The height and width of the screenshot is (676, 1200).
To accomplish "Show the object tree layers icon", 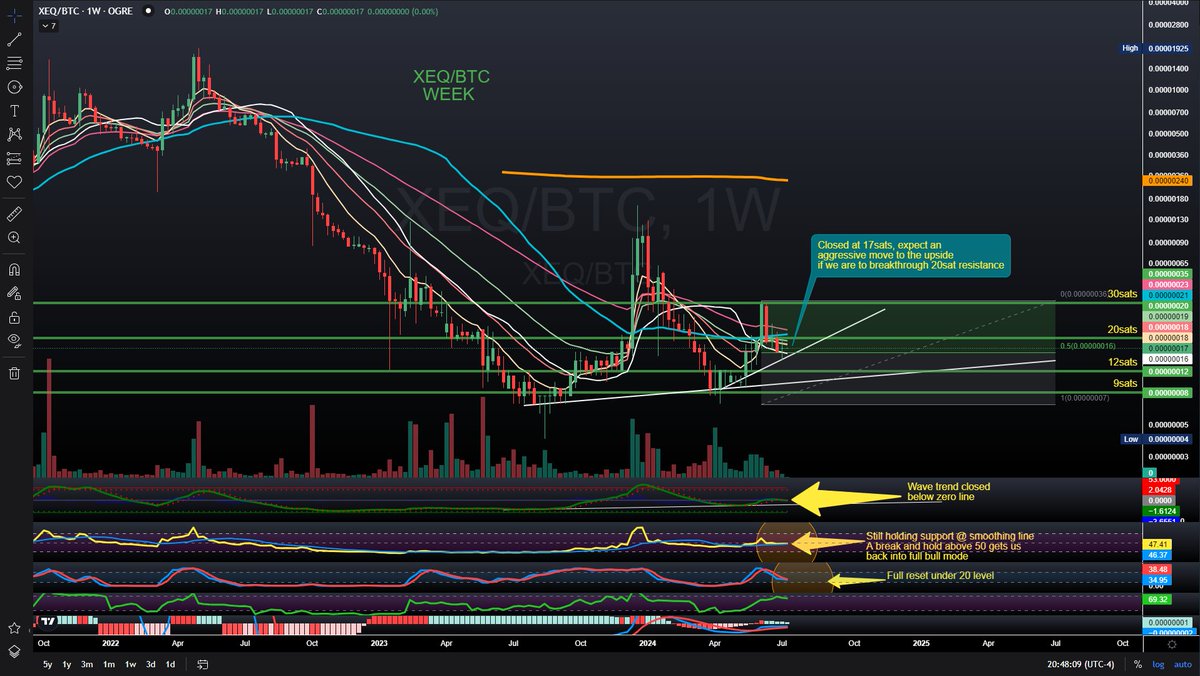I will click(x=14, y=651).
